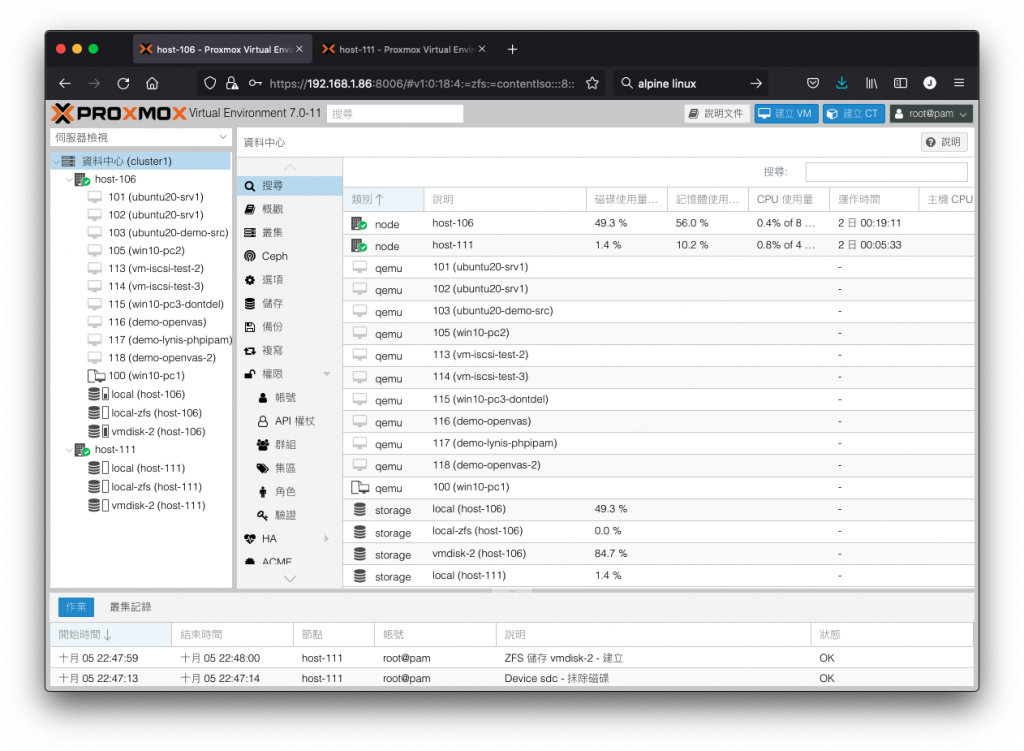Click the Proxmox logo
This screenshot has height=751, width=1024.
pos(119,114)
